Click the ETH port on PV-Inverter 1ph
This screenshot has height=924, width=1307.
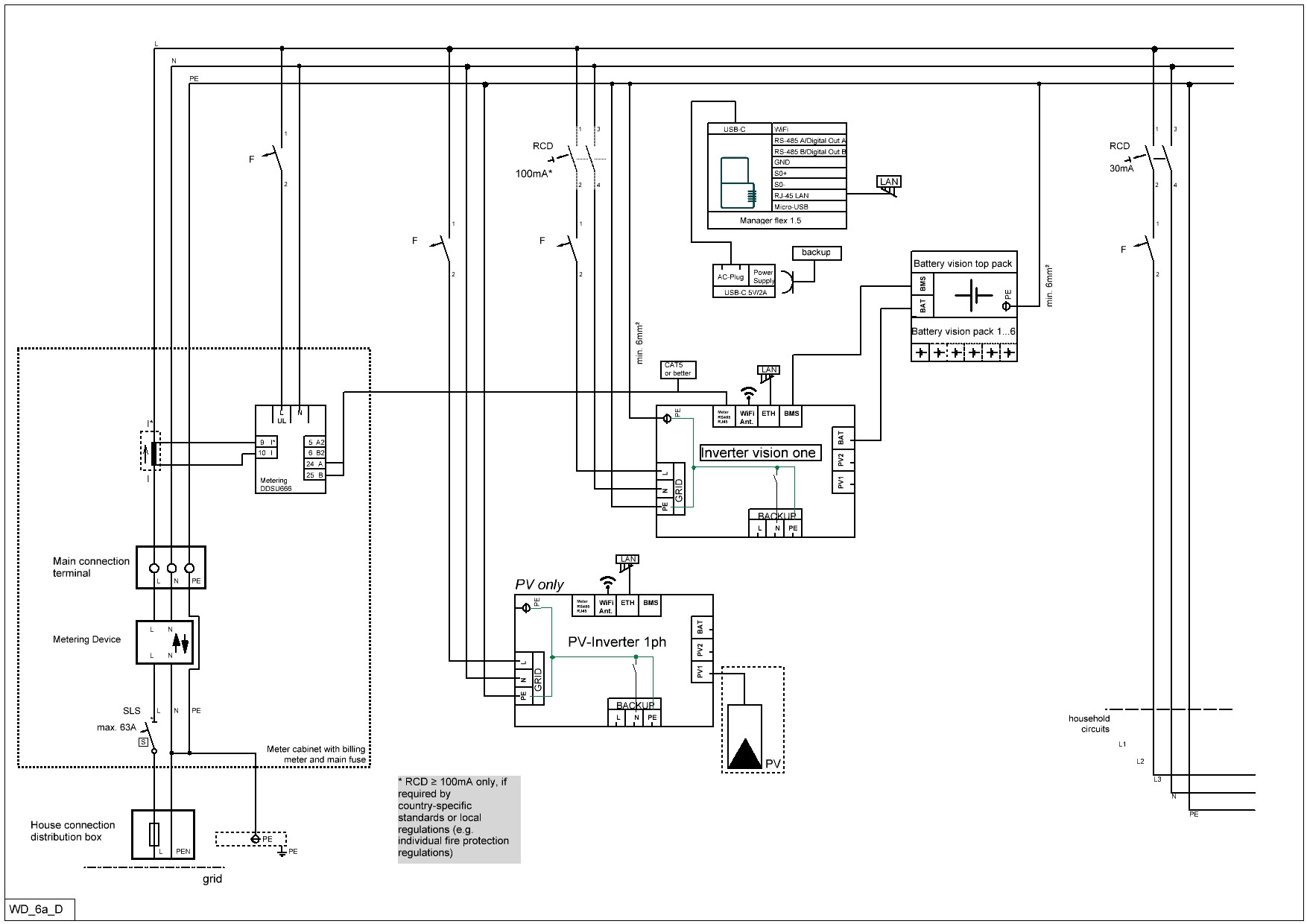tap(627, 605)
